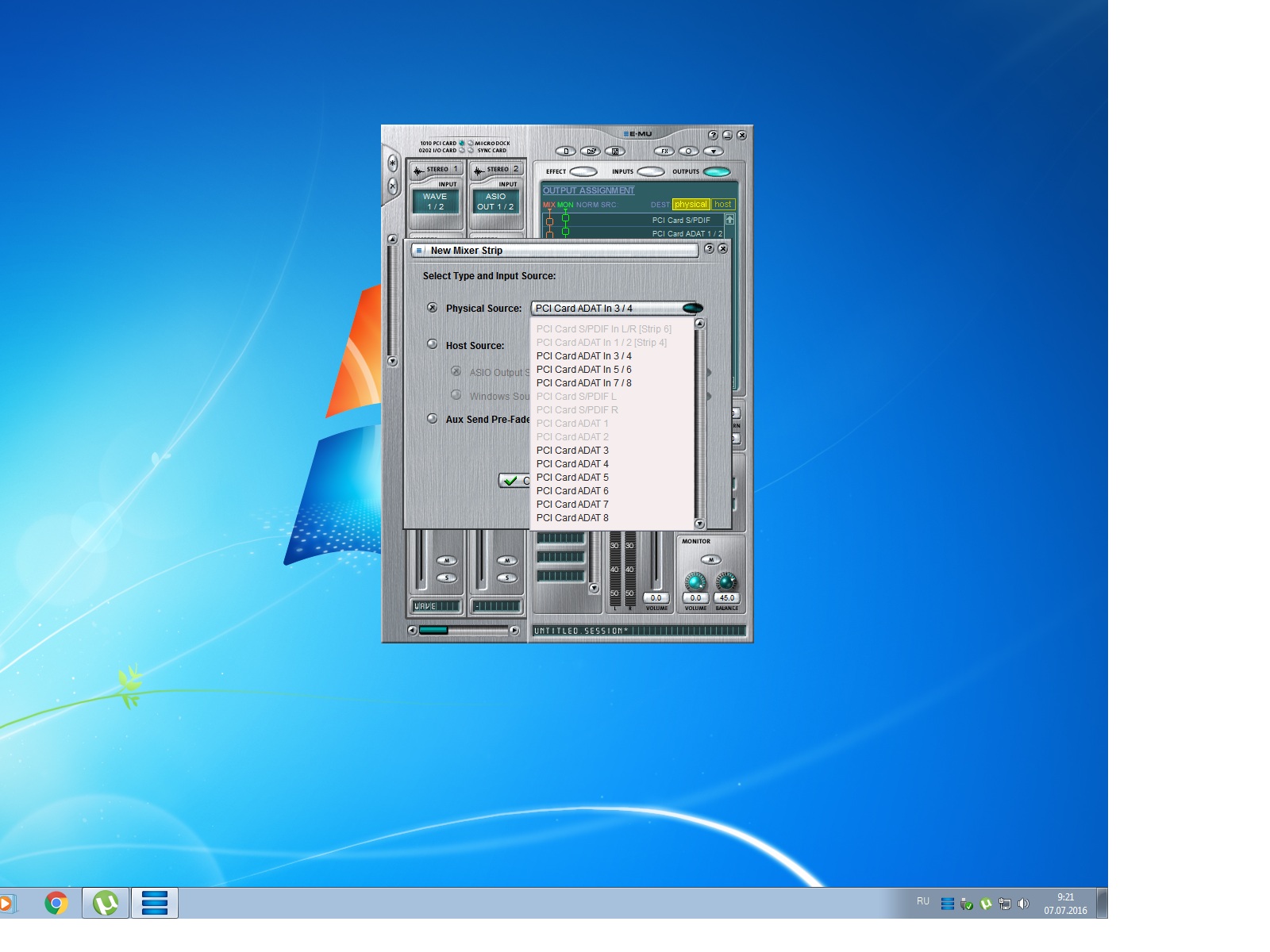Mute the WAVE strip with M button

pyautogui.click(x=447, y=561)
